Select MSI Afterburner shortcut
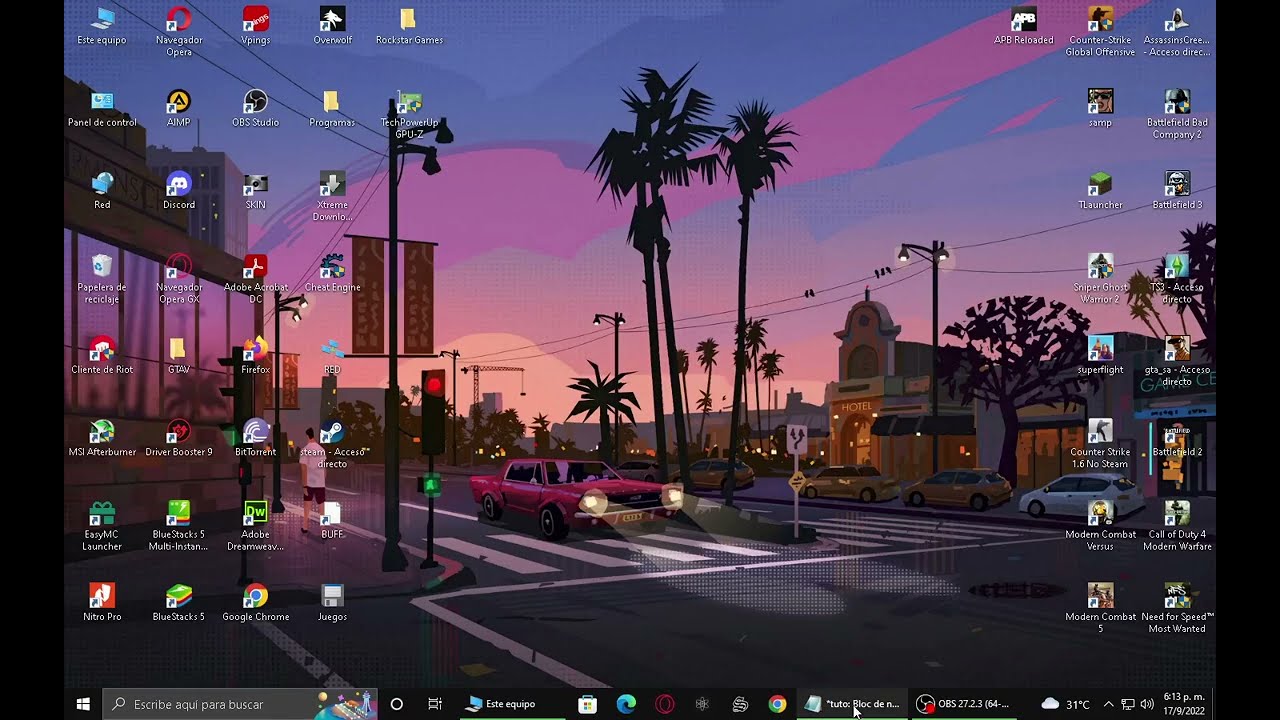Image resolution: width=1280 pixels, height=720 pixels. coord(102,437)
